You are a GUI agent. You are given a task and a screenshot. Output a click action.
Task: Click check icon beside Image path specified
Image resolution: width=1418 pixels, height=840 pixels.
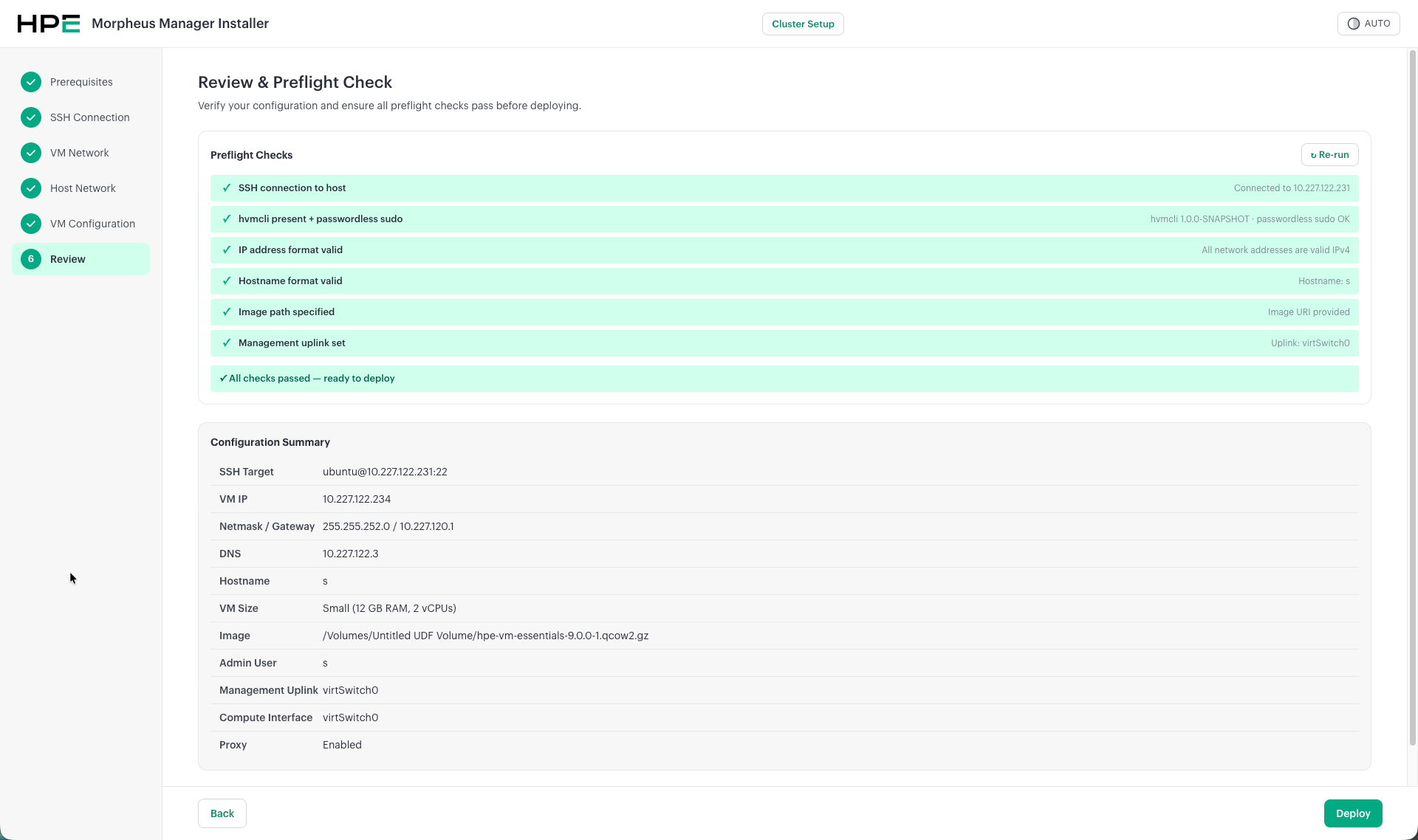click(x=227, y=312)
